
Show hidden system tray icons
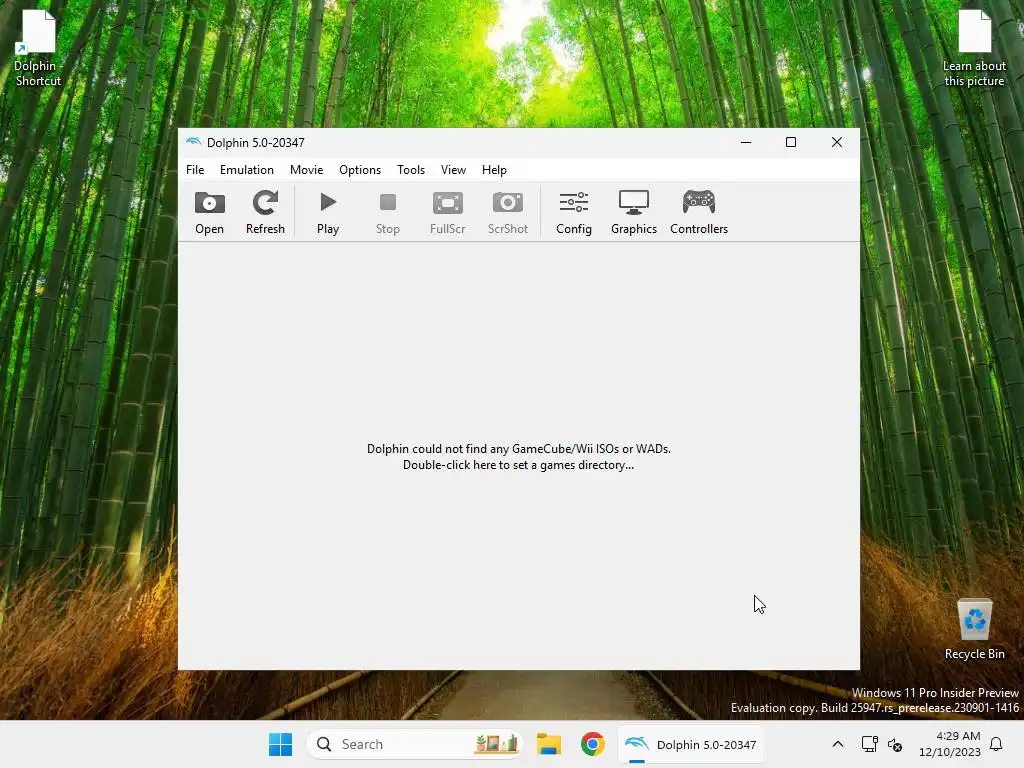point(838,744)
